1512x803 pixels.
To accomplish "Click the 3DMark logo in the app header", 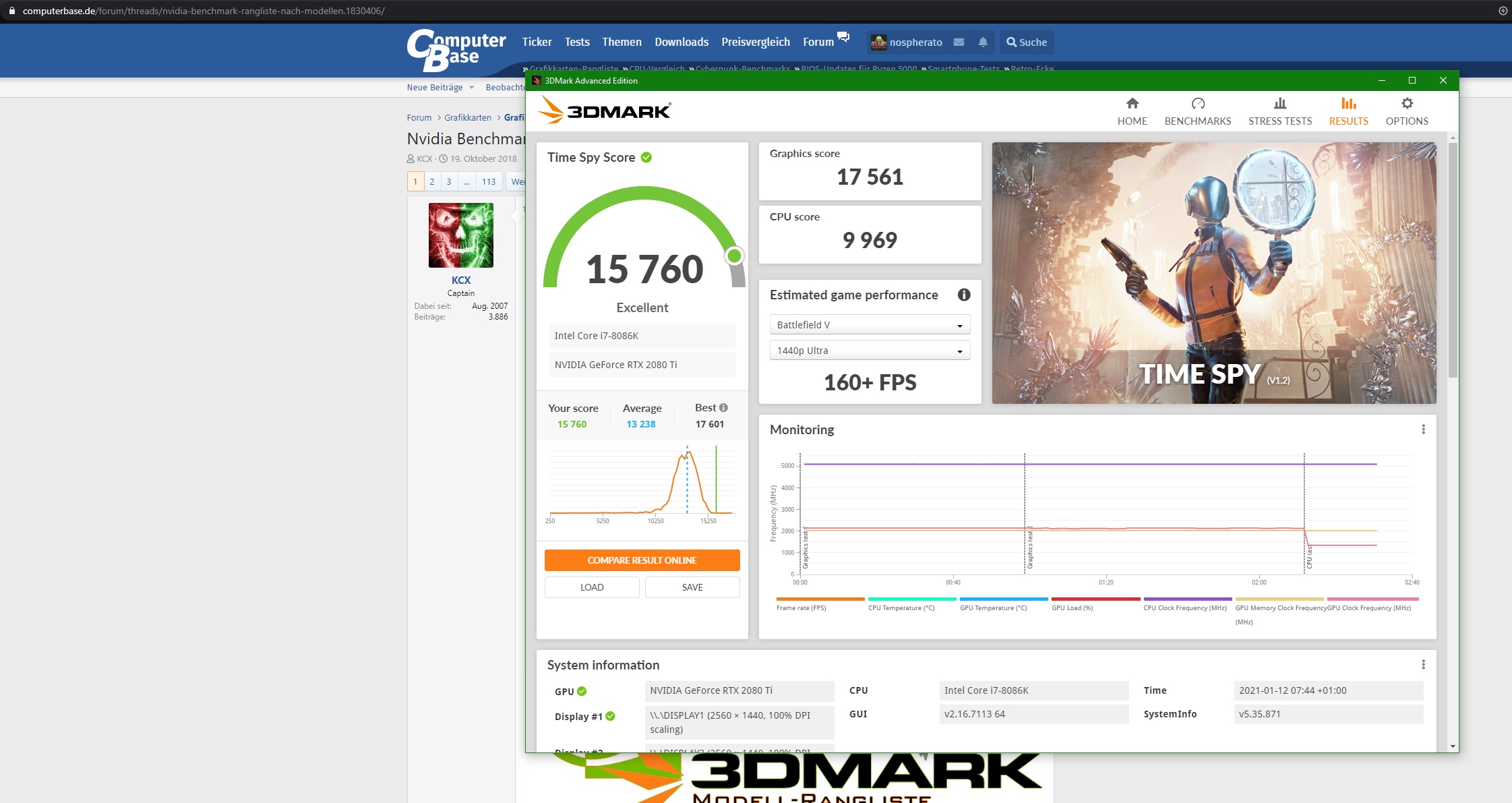I will tap(604, 110).
